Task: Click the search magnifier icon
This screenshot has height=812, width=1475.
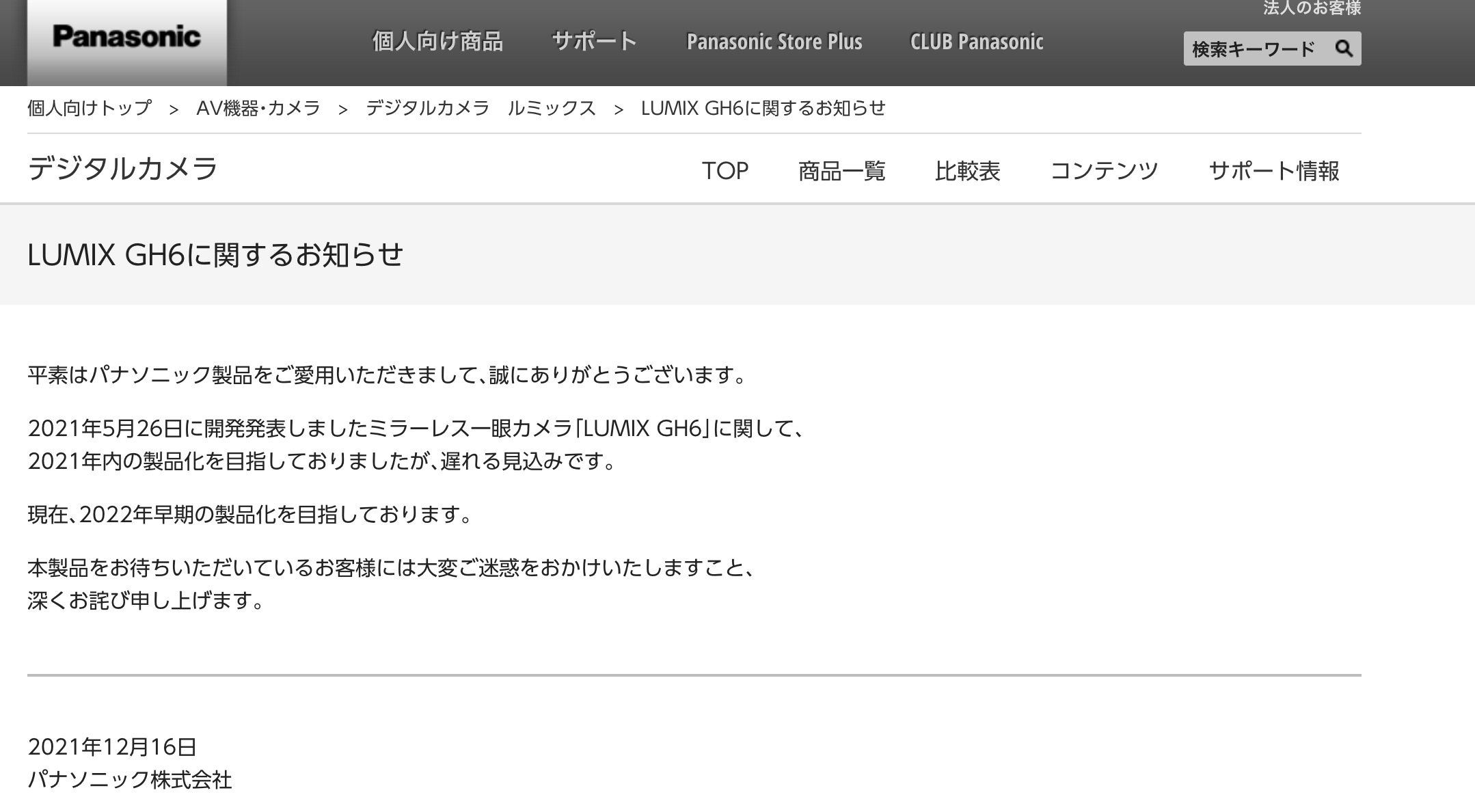Action: click(1344, 49)
